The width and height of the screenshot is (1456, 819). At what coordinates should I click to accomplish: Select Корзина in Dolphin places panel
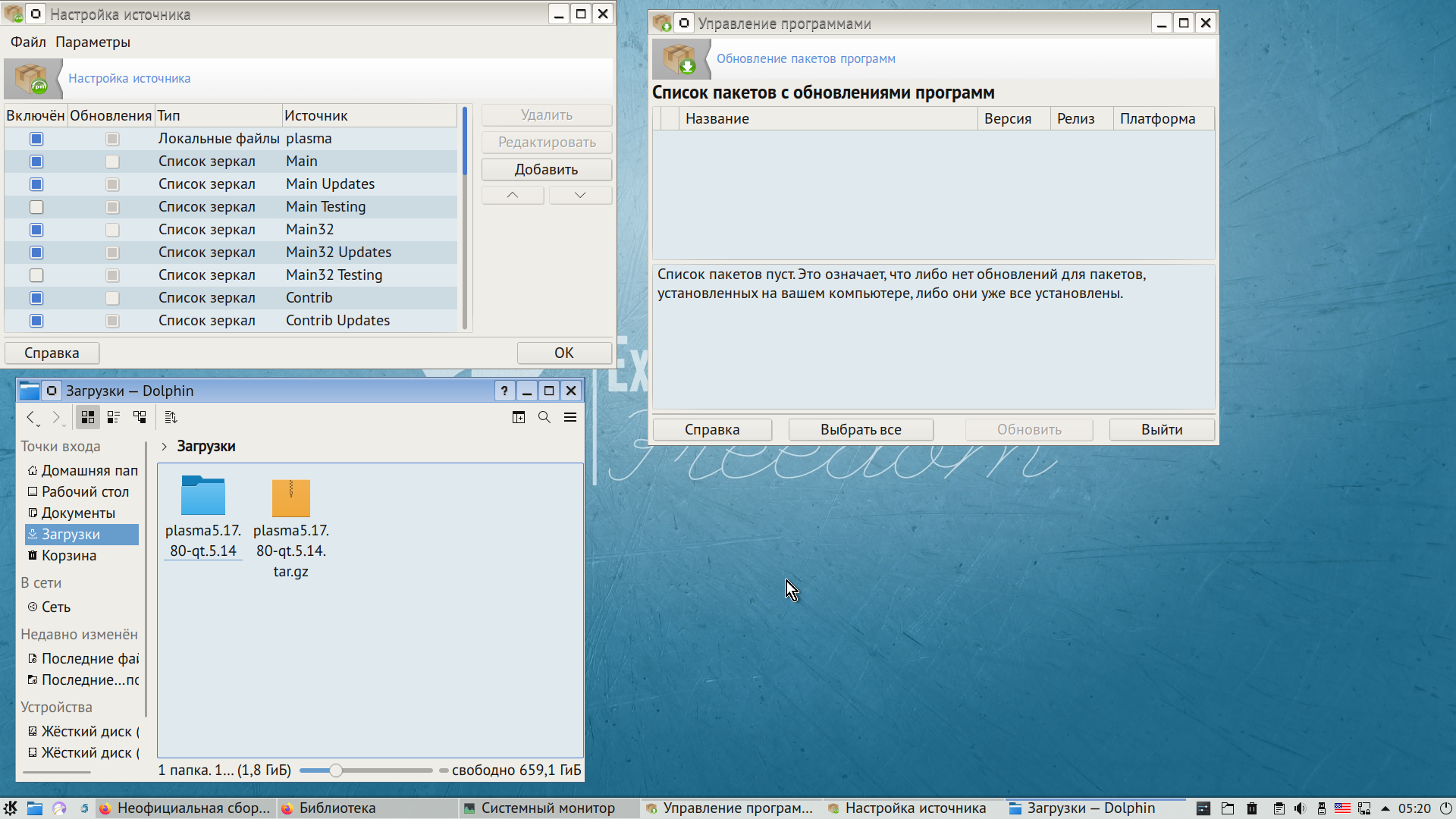[x=68, y=556]
